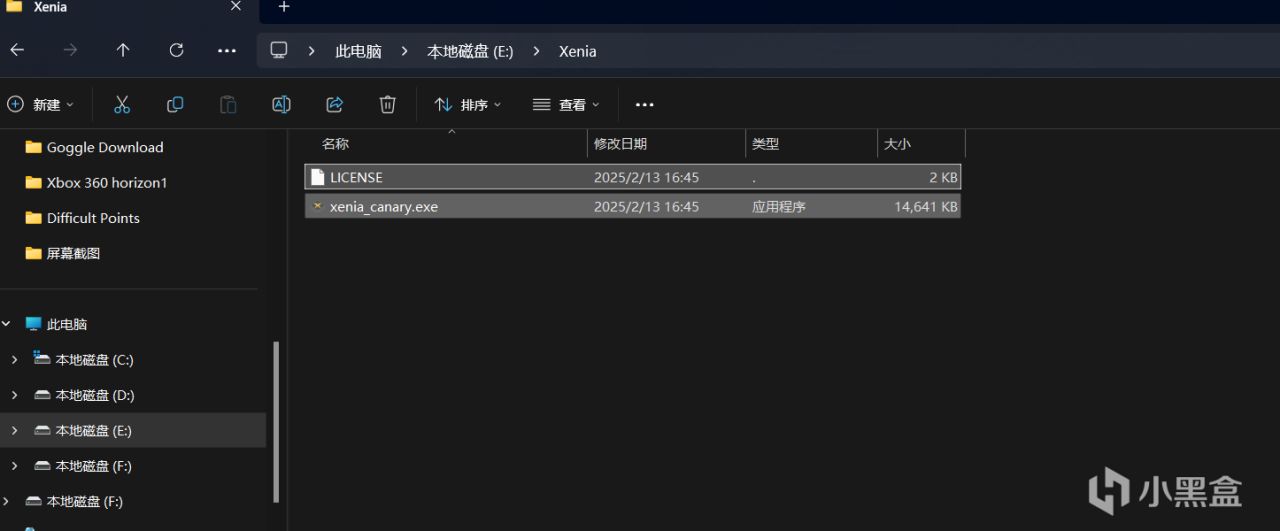Screen dimensions: 1280x531
Task: Open the address bar more options ellipsis
Action: coord(227,50)
